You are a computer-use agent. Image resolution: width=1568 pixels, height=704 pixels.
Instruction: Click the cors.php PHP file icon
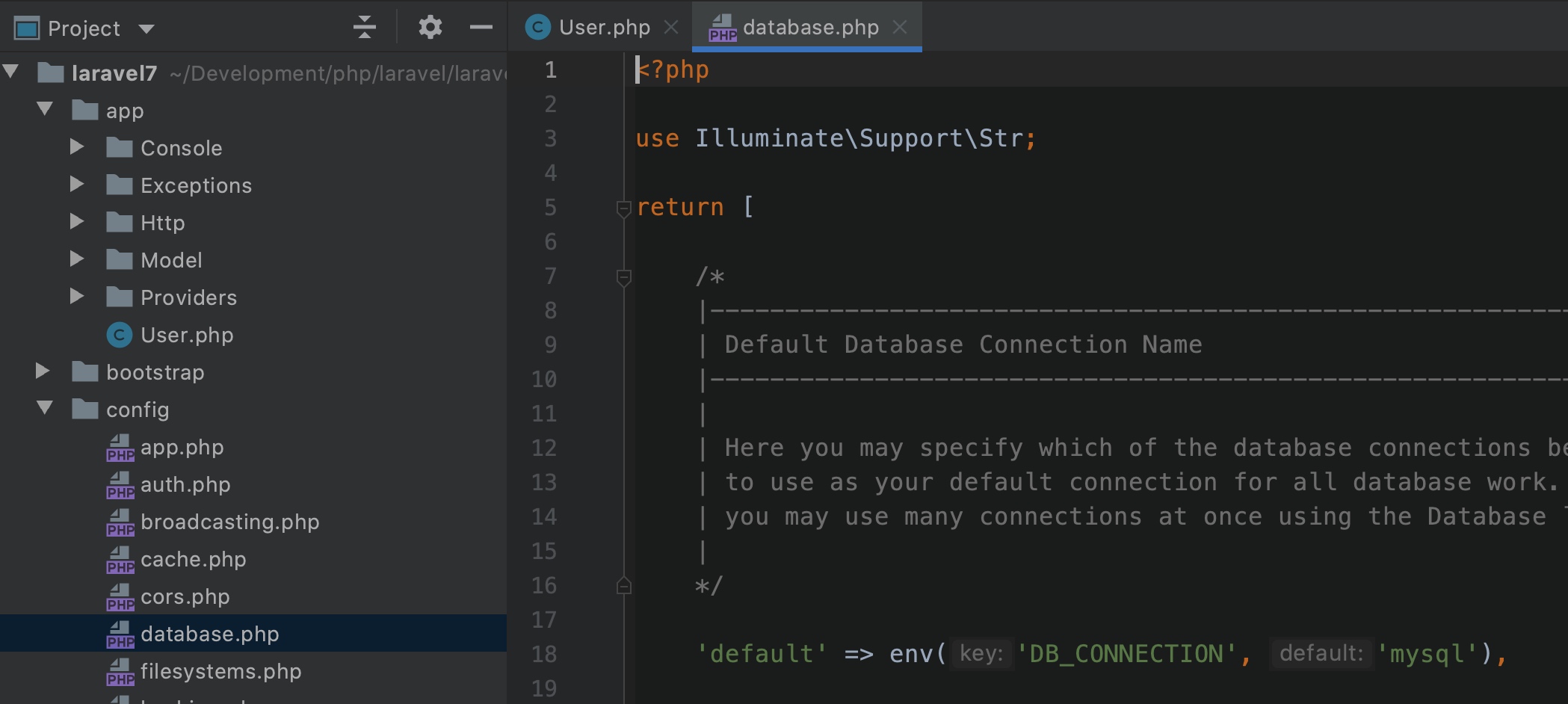coord(120,596)
